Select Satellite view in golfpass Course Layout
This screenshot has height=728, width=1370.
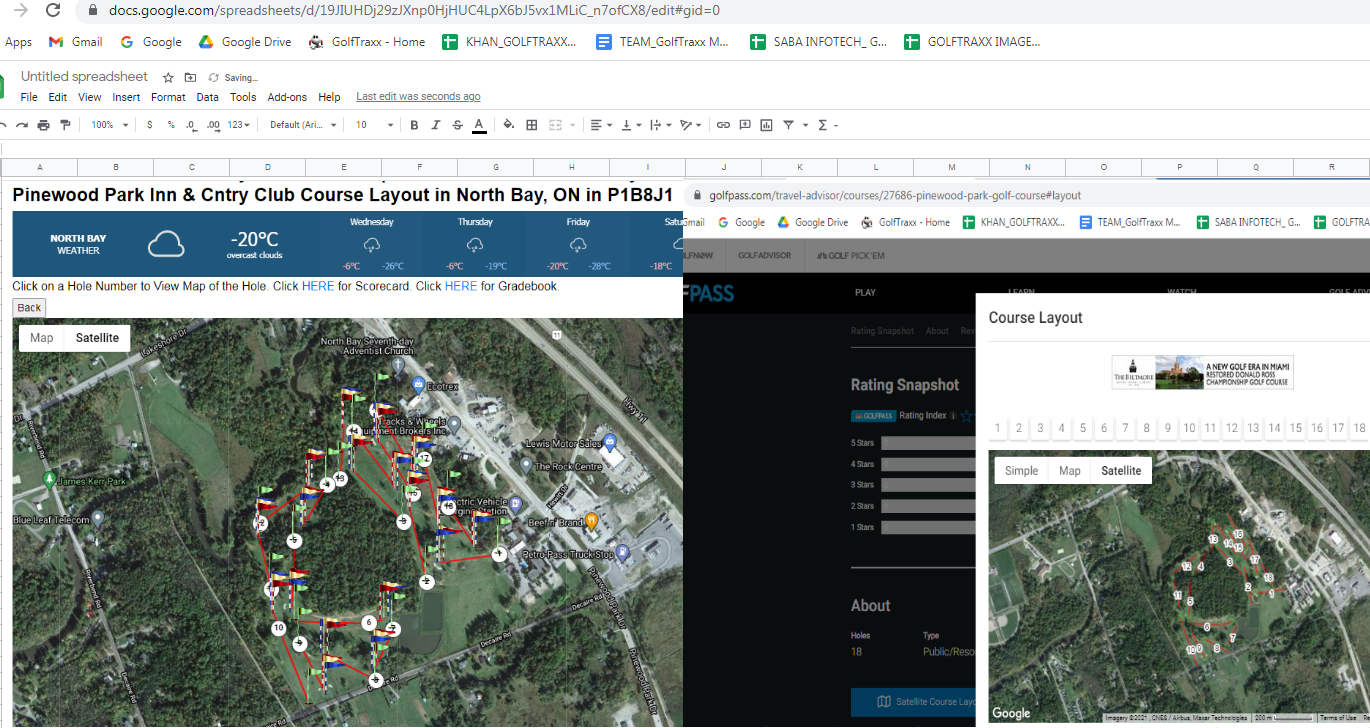1121,471
